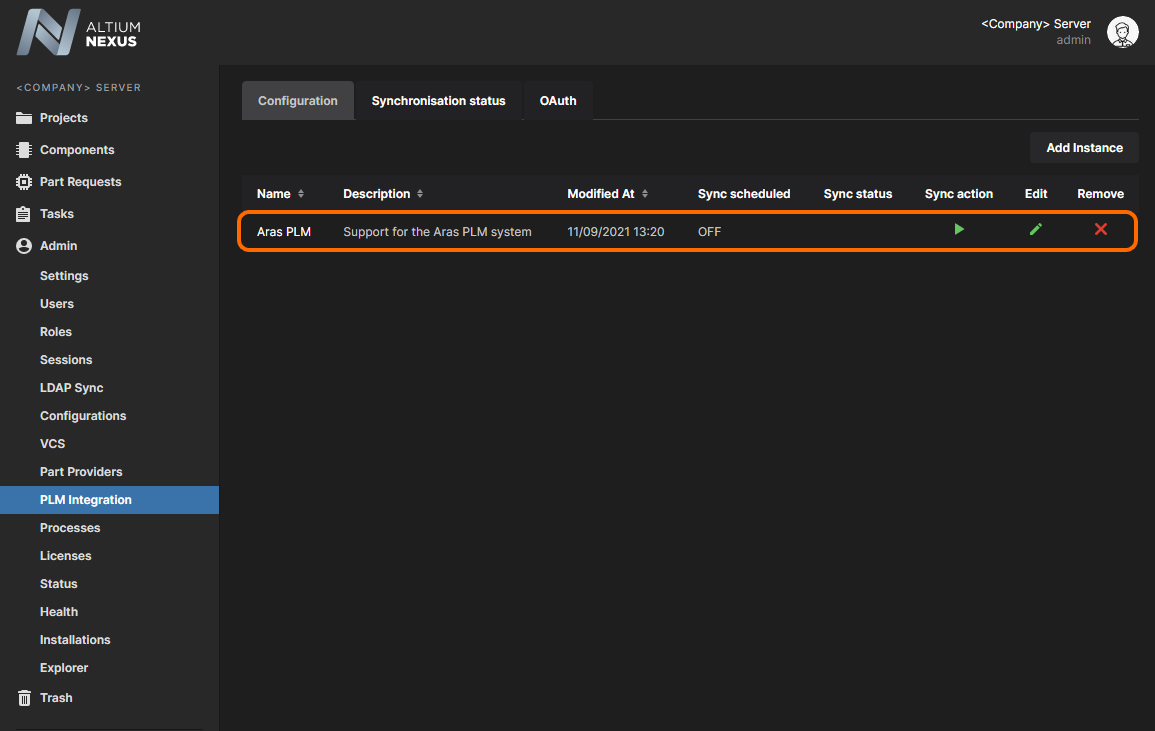Click the Tasks clipboard icon
This screenshot has height=731, width=1155.
24,214
